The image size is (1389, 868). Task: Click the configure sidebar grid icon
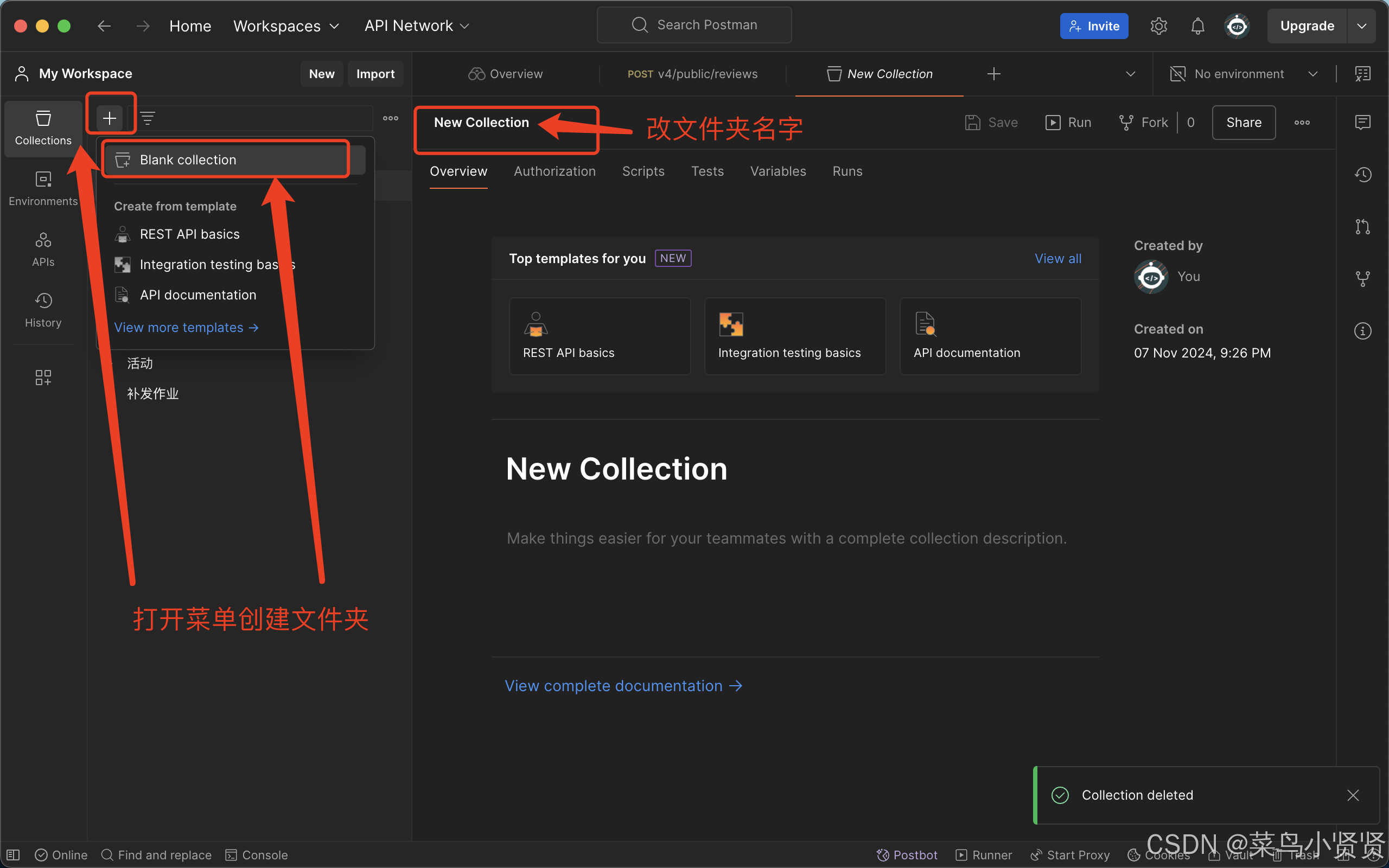43,377
